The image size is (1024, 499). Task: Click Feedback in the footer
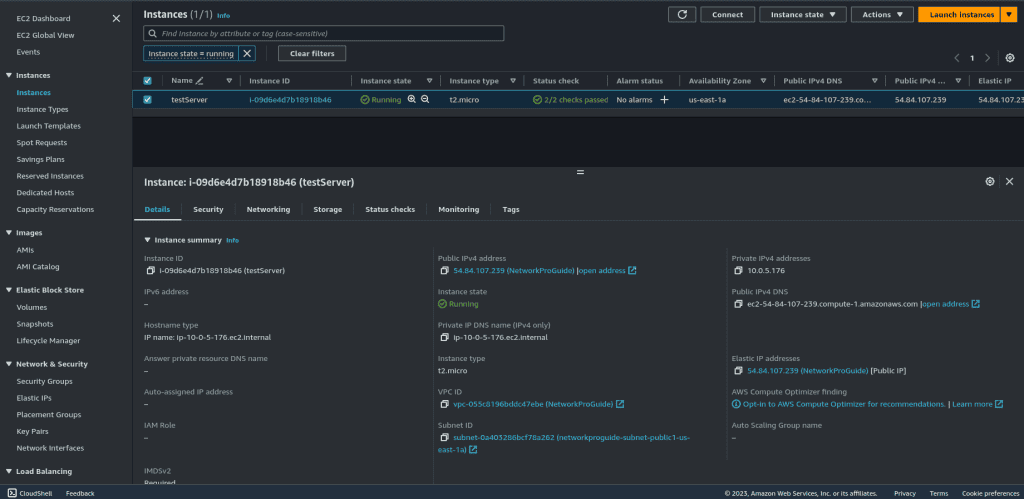(x=80, y=494)
